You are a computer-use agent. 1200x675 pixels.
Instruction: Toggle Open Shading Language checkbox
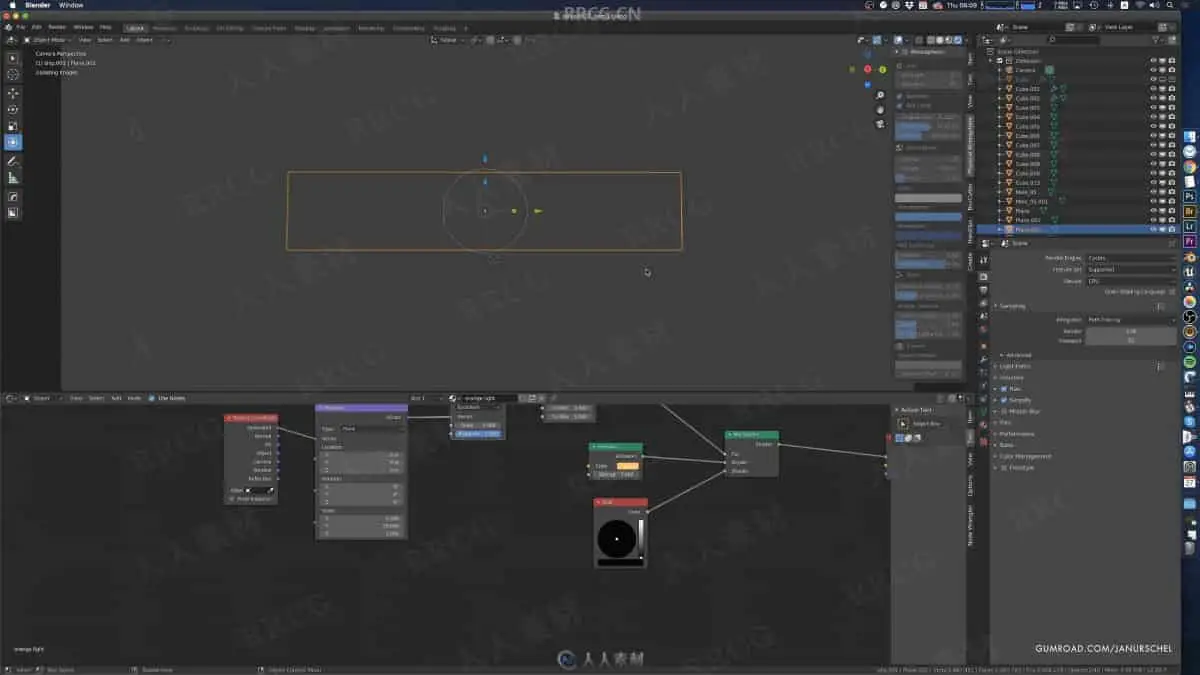coord(1171,291)
